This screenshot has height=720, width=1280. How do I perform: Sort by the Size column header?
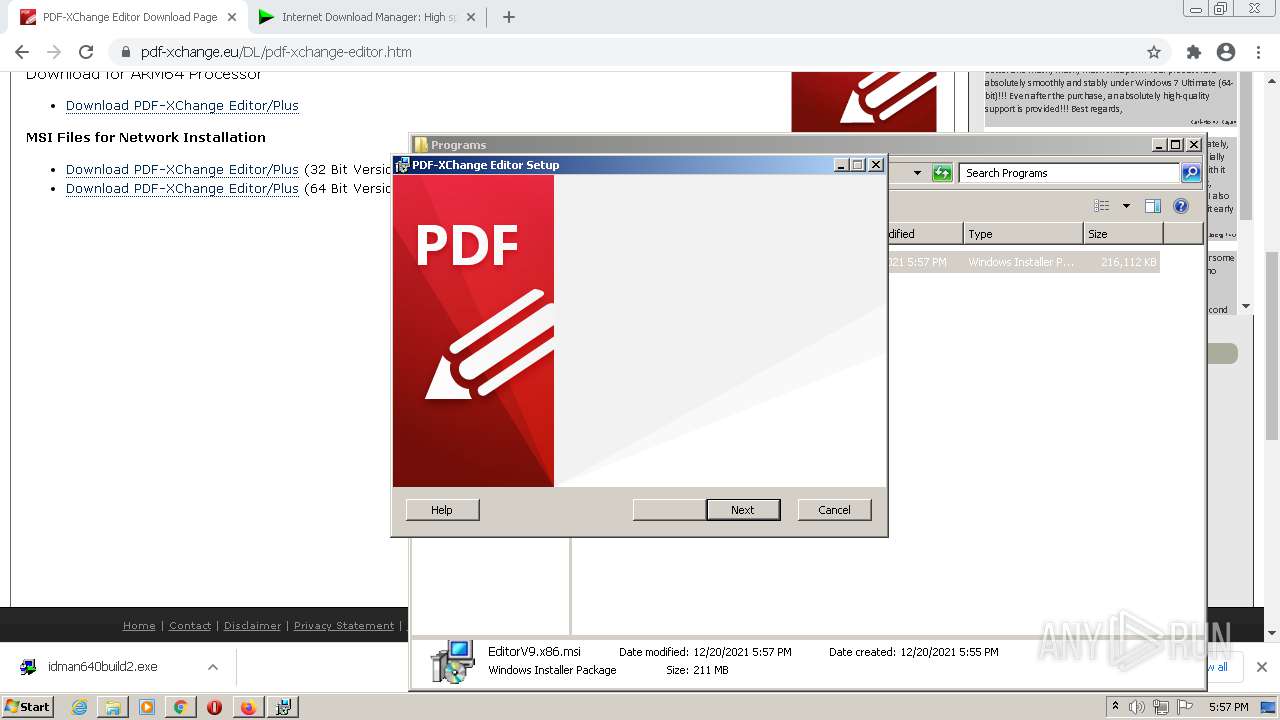coord(1123,234)
